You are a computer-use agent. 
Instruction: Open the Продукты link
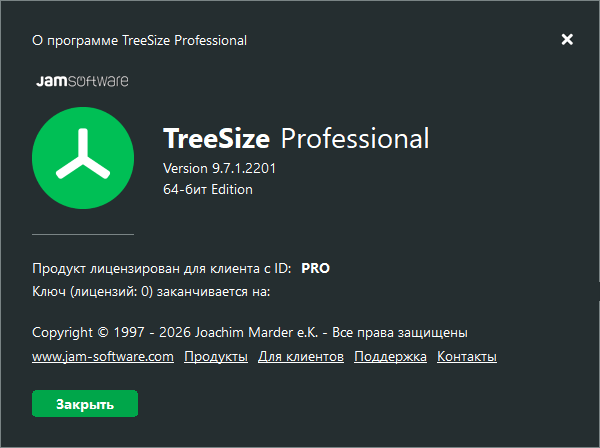(x=216, y=357)
